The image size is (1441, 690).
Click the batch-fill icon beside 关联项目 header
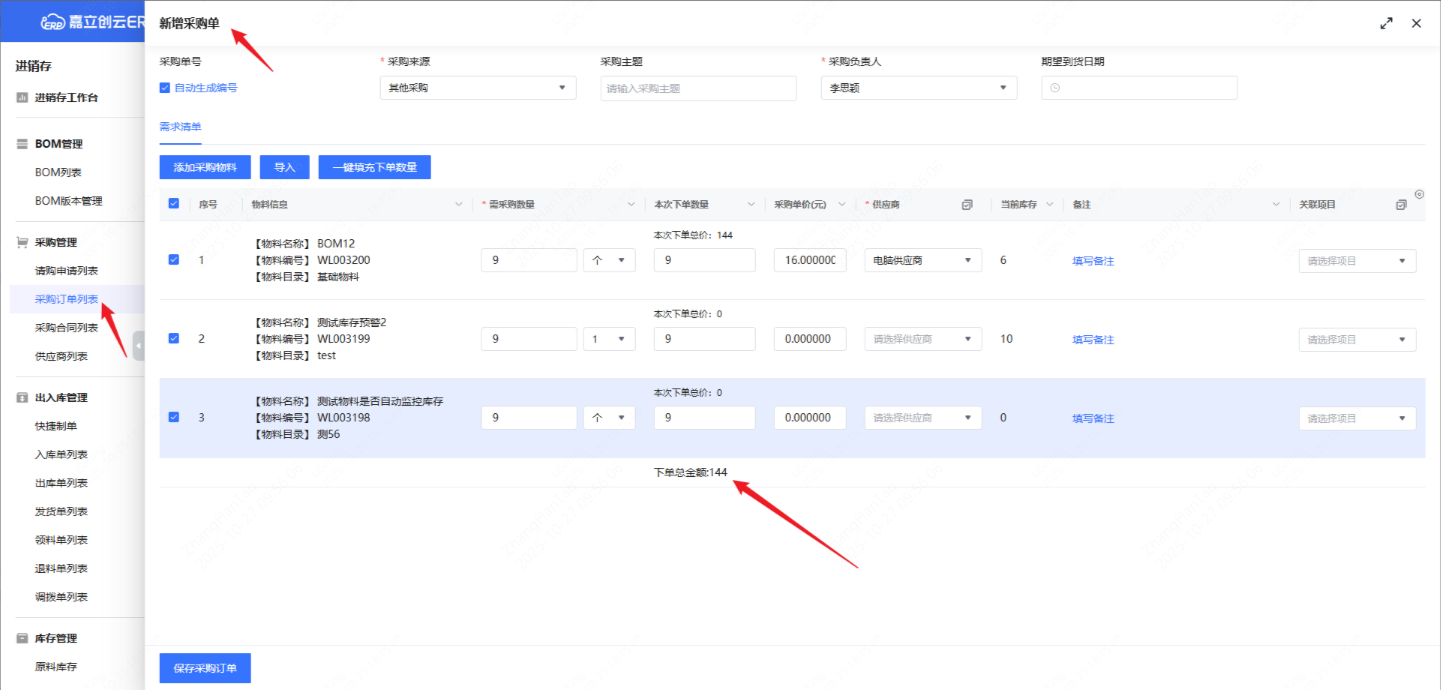1401,205
